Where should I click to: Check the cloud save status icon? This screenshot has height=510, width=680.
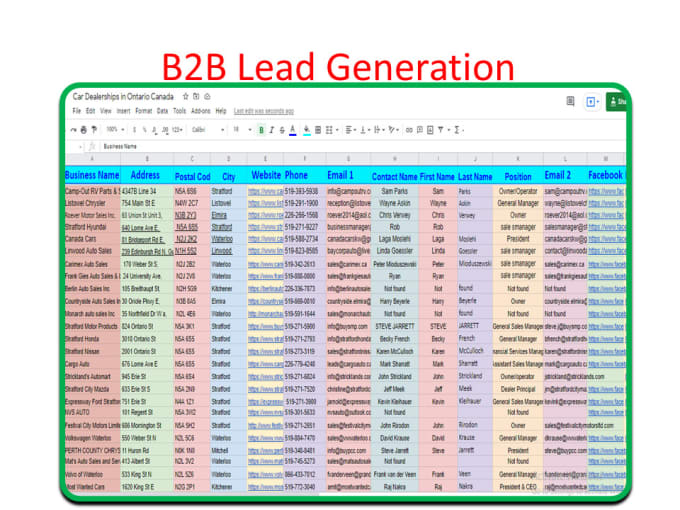tap(207, 96)
